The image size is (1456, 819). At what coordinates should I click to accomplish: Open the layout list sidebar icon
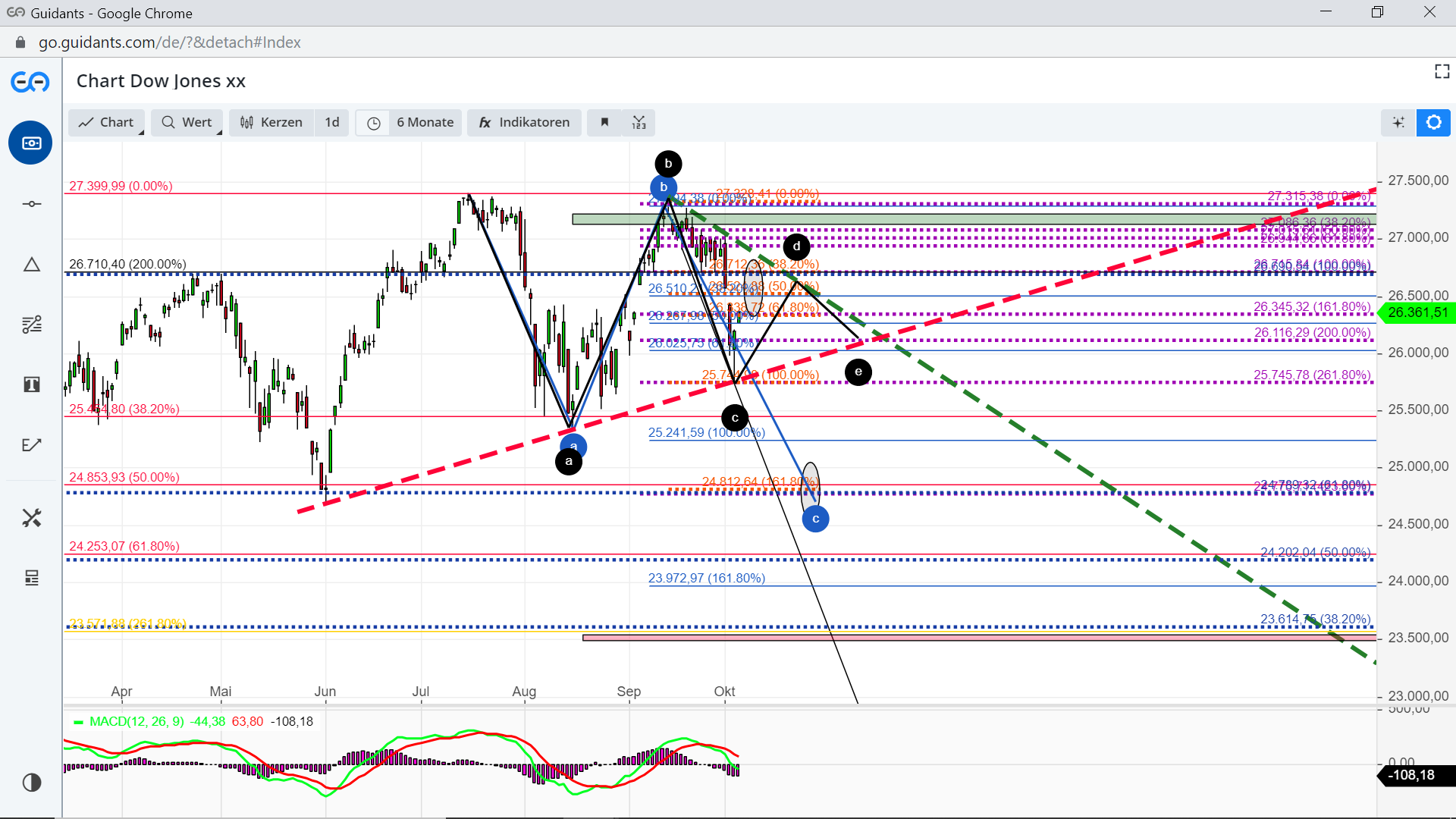pos(31,578)
